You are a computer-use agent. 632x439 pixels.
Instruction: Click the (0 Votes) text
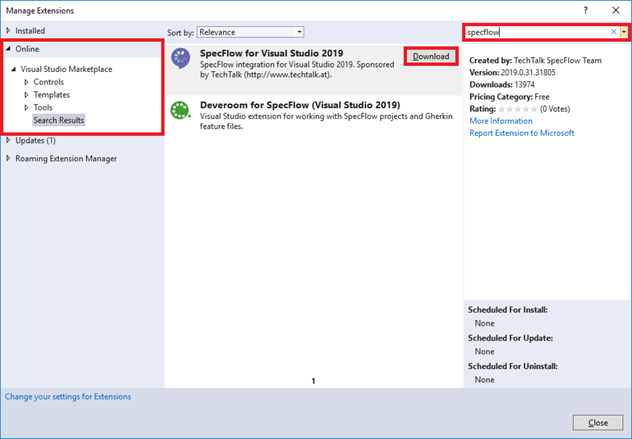555,109
